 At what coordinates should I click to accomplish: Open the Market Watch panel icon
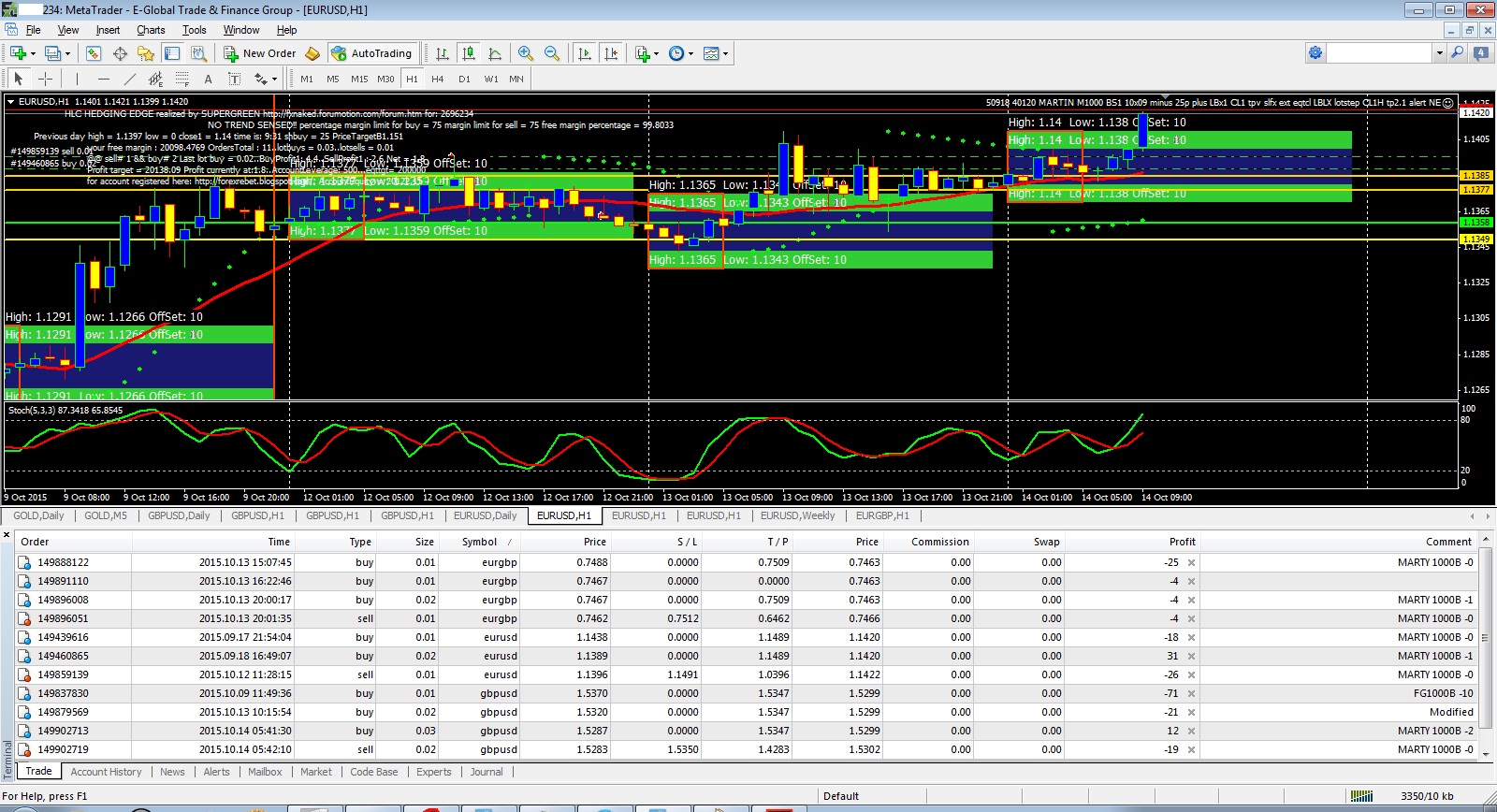[94, 53]
